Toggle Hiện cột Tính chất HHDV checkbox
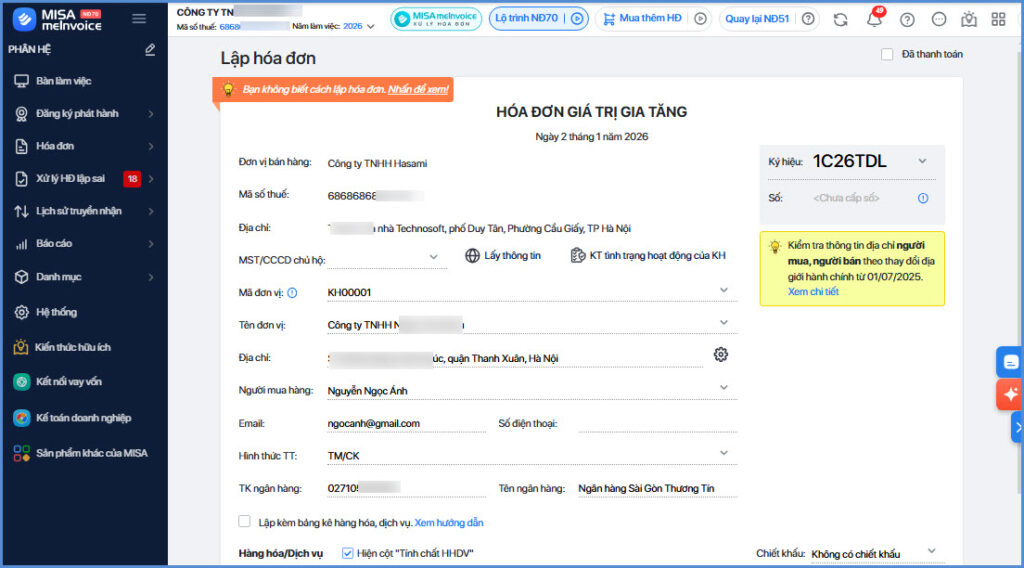The width and height of the screenshot is (1024, 568). pyautogui.click(x=347, y=553)
